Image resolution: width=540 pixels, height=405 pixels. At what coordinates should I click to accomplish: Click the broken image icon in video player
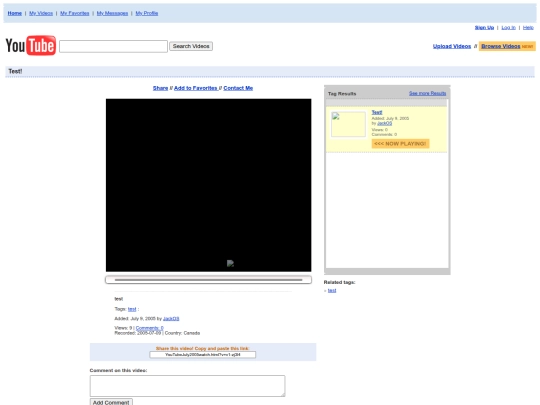(x=230, y=263)
